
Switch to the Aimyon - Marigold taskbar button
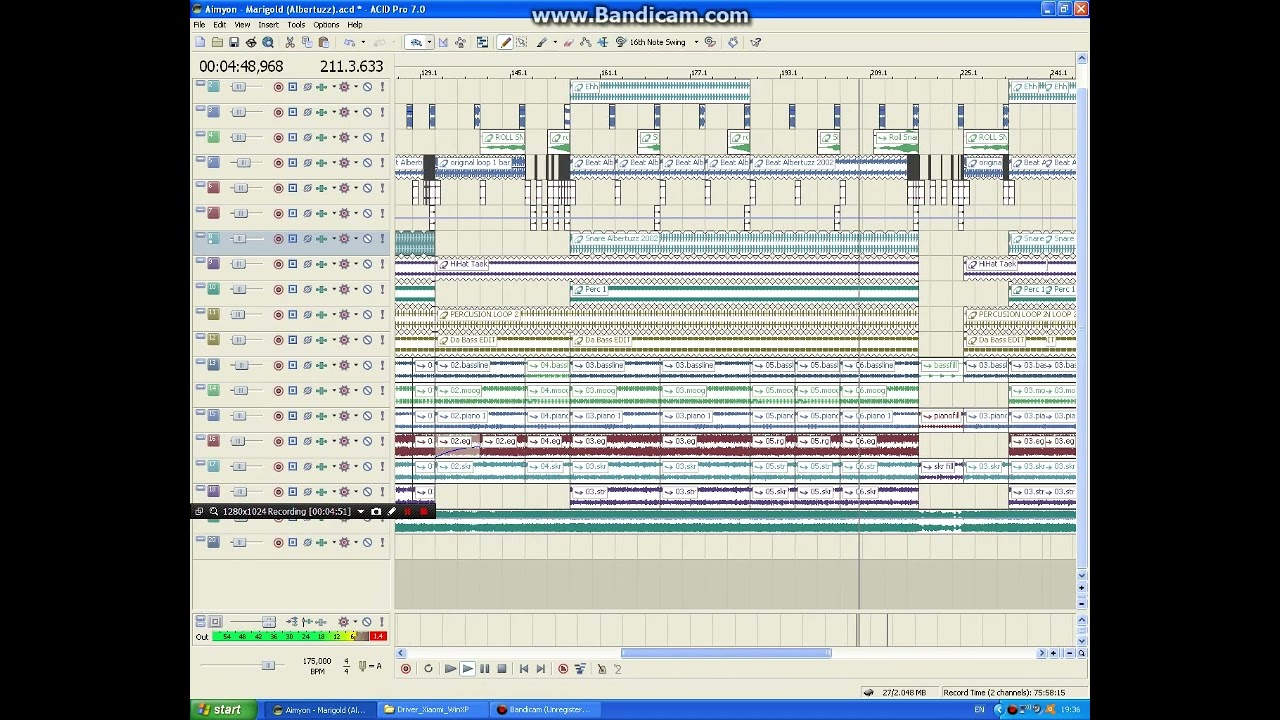point(320,710)
